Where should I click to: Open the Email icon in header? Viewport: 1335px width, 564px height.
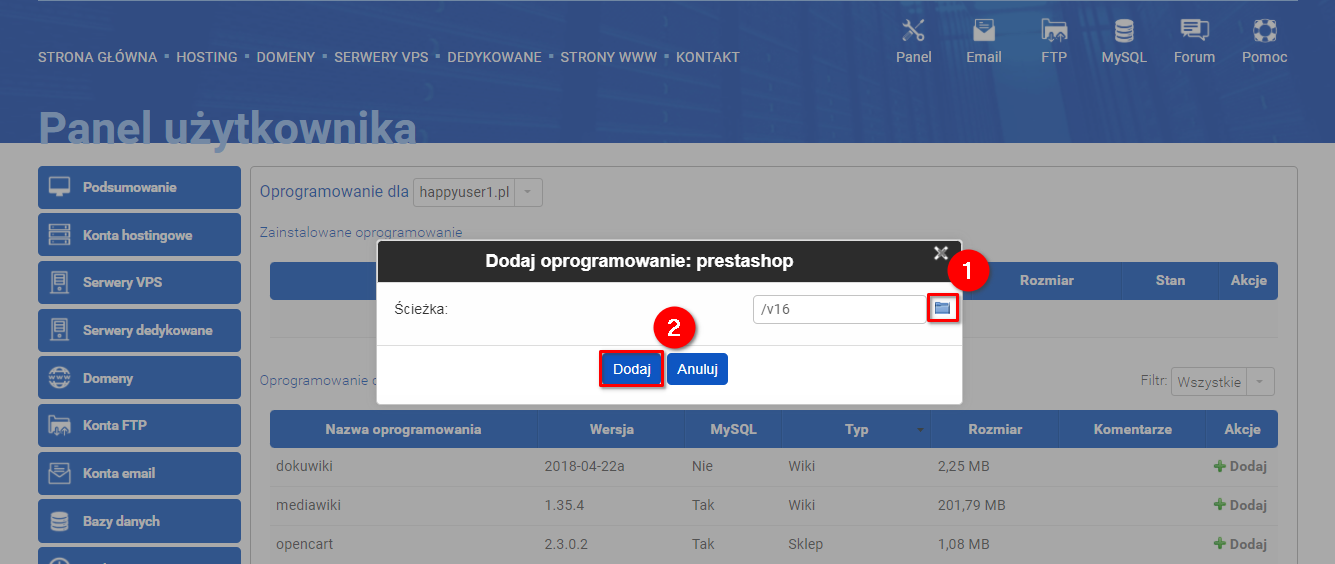(x=984, y=30)
